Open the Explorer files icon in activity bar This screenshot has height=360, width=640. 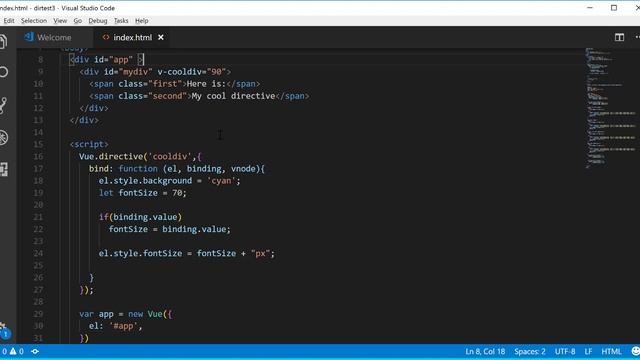3,41
